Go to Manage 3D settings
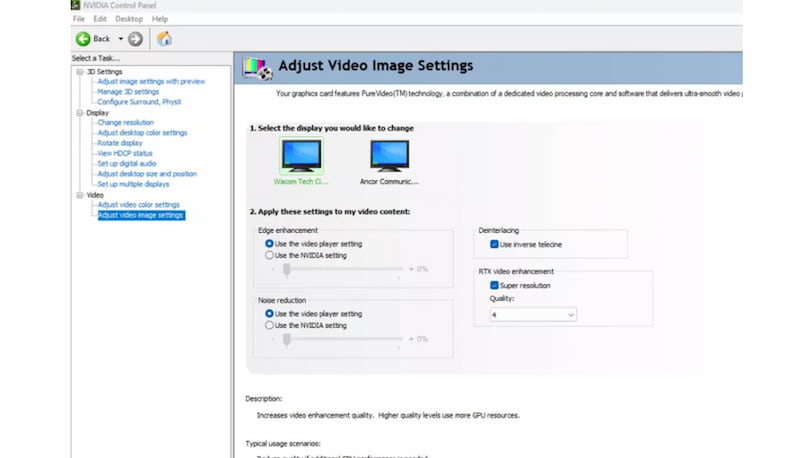Viewport: 800px width, 458px height. [128, 92]
